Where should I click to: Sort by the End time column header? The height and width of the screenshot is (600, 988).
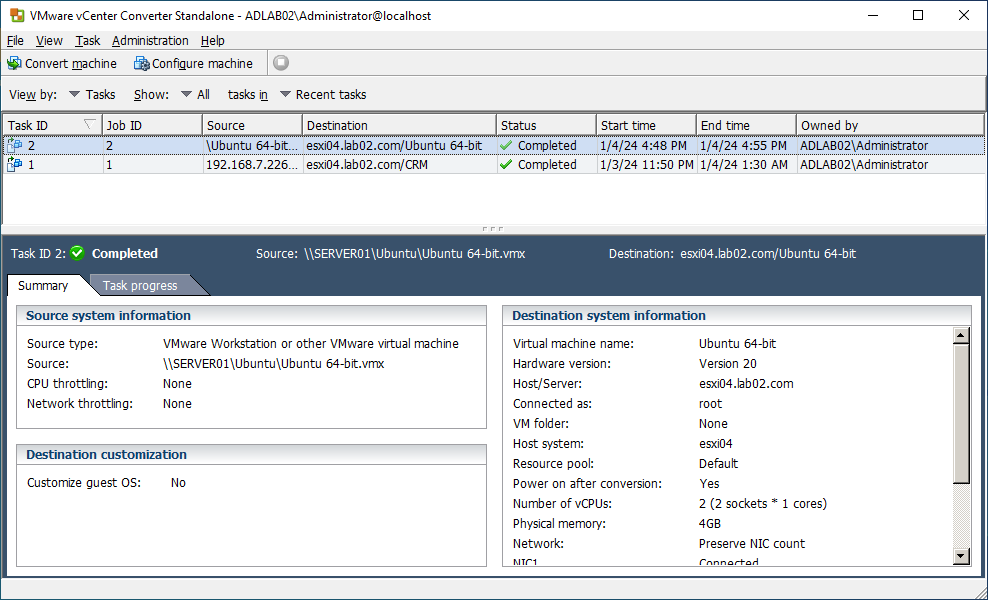click(747, 125)
